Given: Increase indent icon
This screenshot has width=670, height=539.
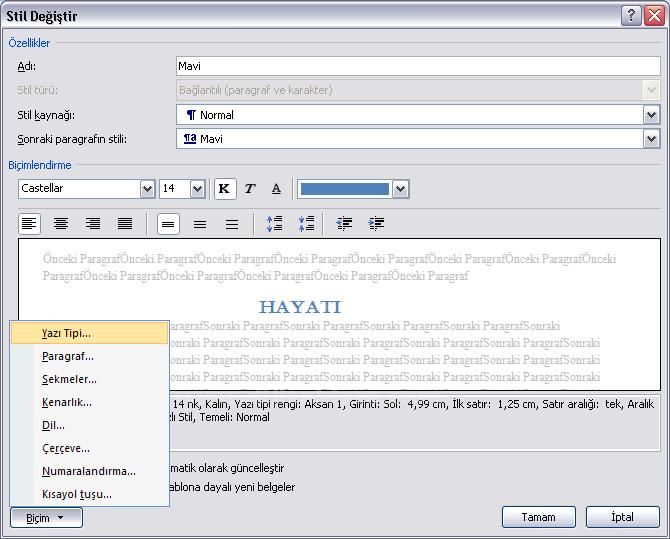Looking at the screenshot, I should [376, 224].
